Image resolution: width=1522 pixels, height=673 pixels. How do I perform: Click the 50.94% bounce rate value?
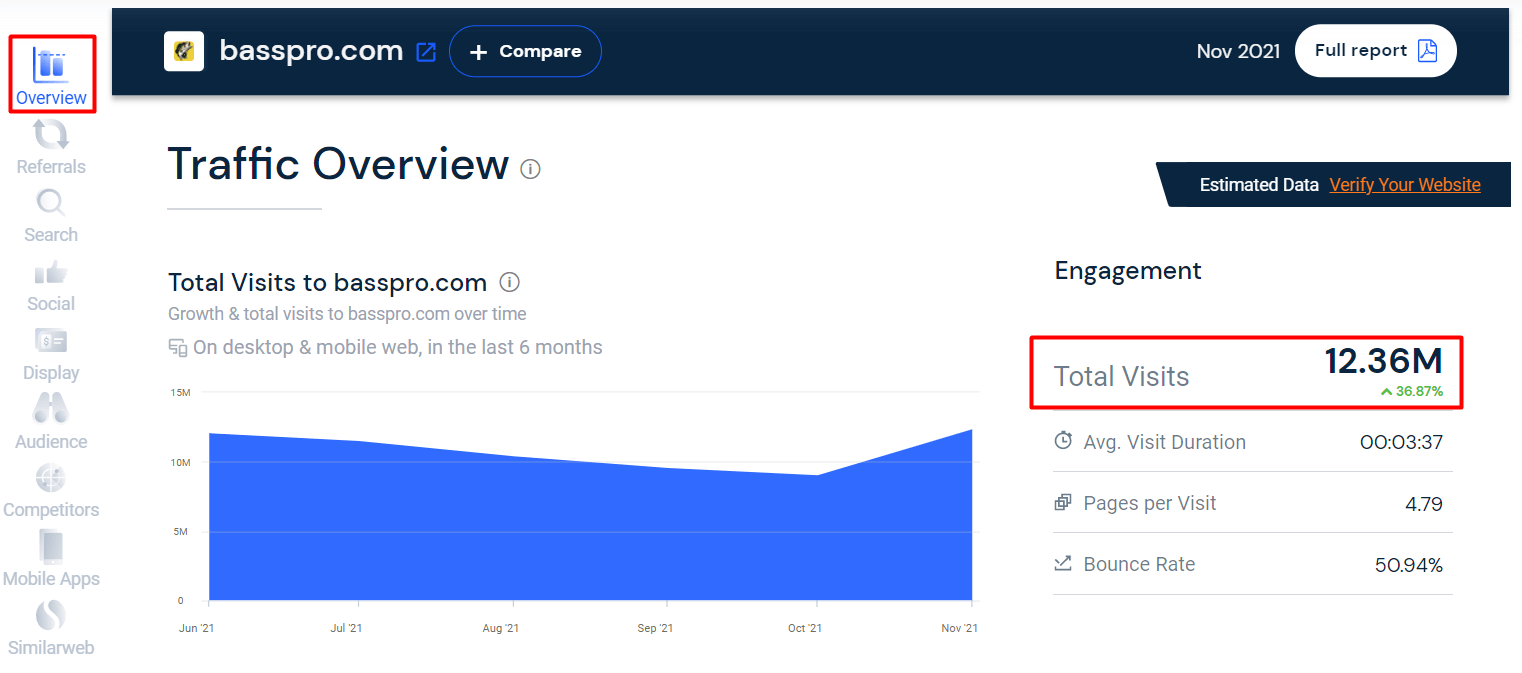1409,565
